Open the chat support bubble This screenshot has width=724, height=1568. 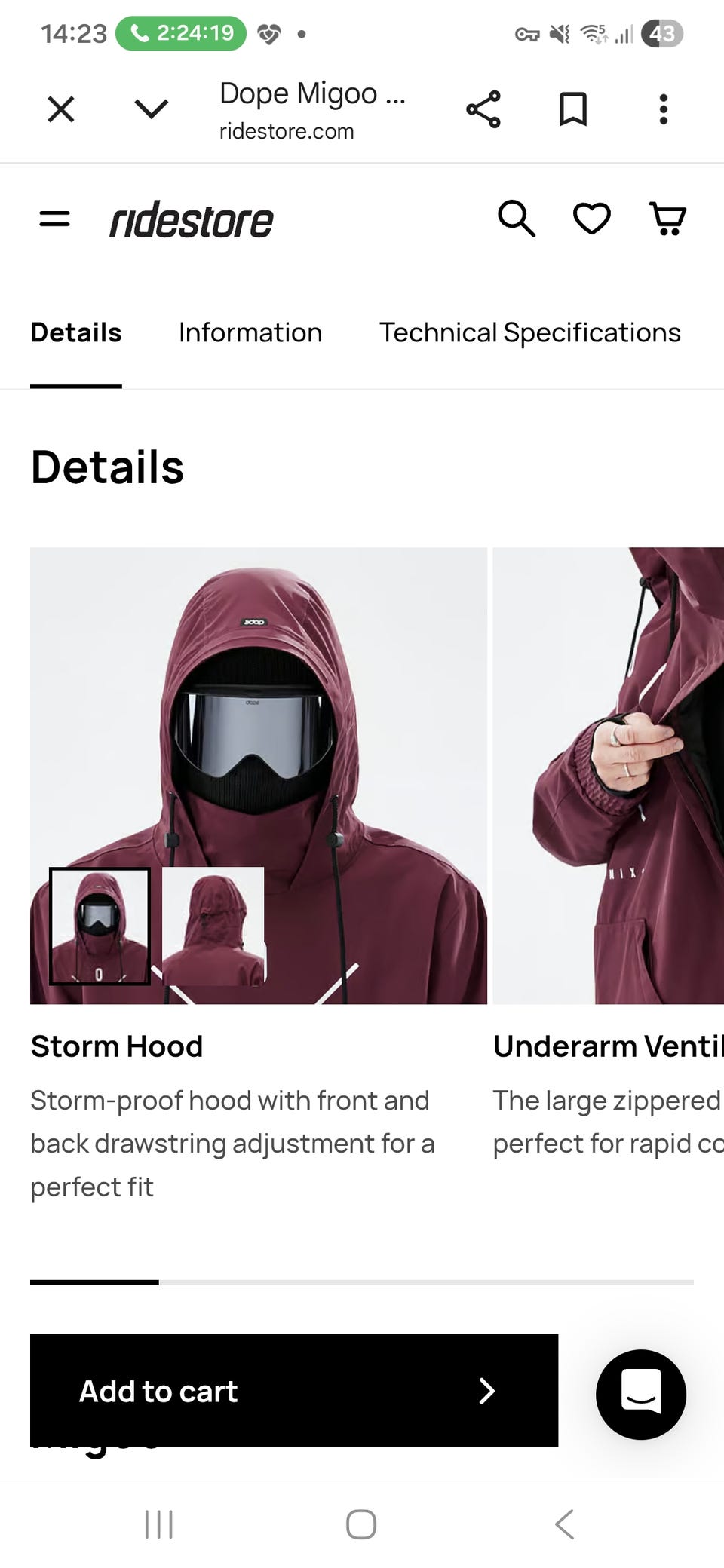[641, 1394]
